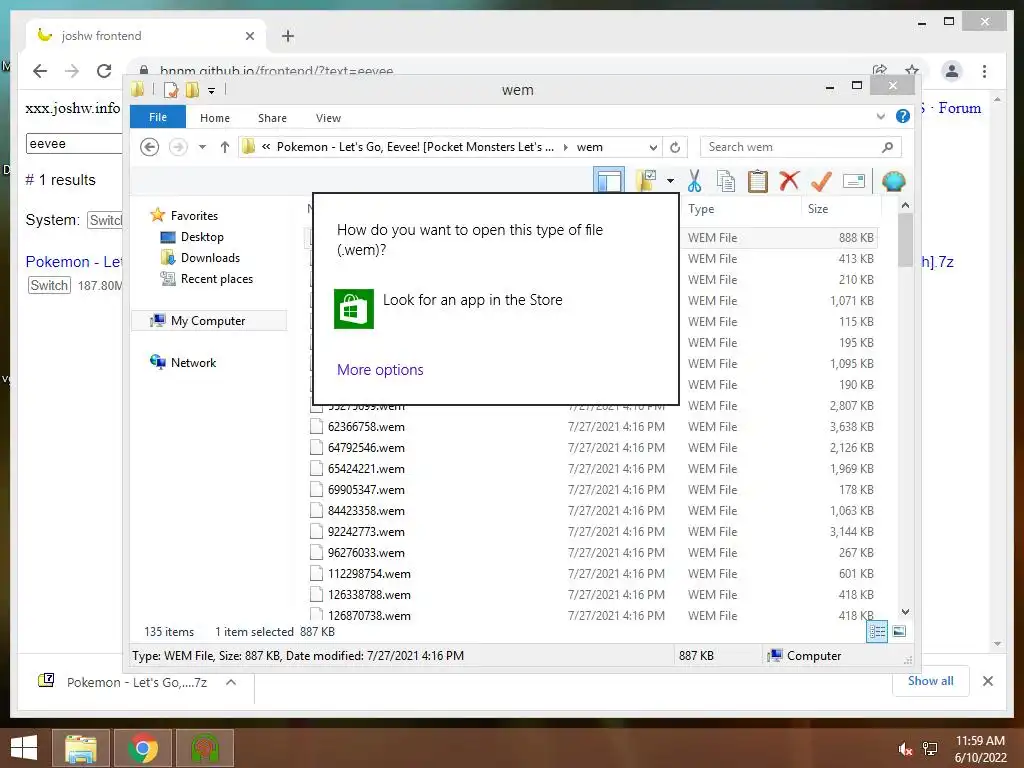Select file 65424221.wem

pyautogui.click(x=366, y=468)
